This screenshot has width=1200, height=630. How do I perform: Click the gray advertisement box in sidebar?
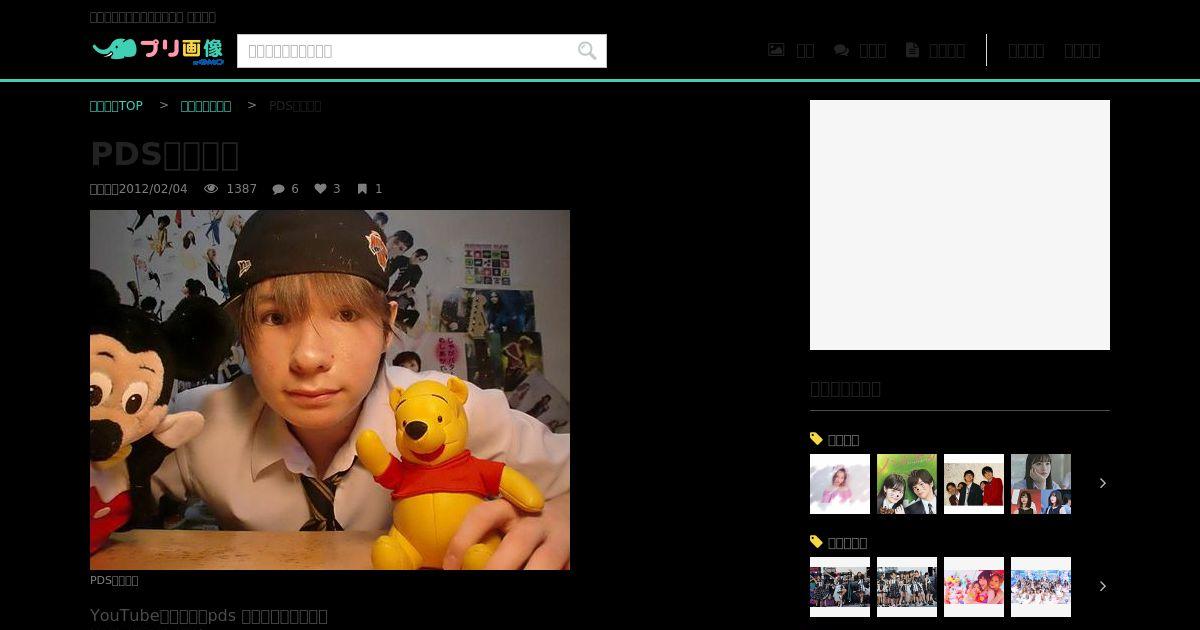(960, 225)
